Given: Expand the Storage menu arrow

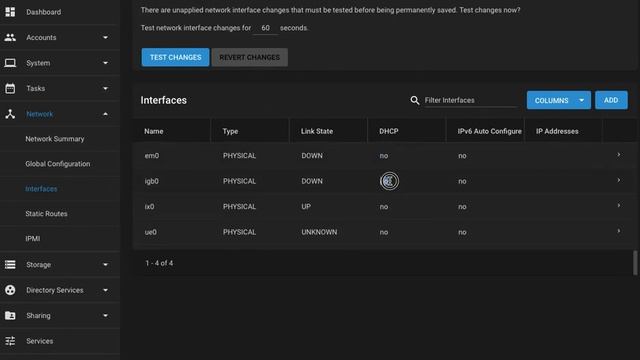Looking at the screenshot, I should 105,264.
